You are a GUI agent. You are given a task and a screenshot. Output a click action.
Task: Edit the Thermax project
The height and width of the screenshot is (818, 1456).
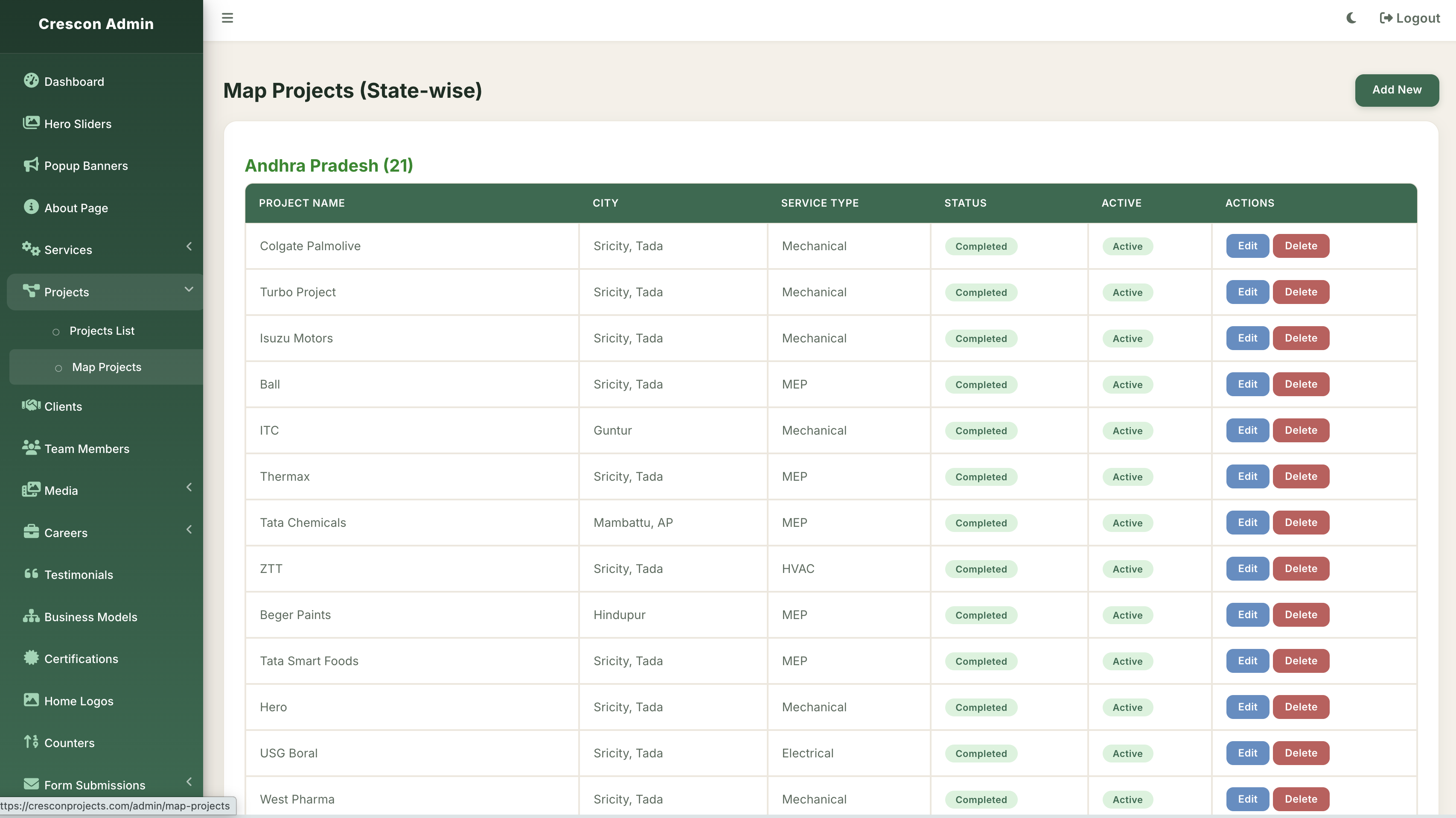[1247, 476]
